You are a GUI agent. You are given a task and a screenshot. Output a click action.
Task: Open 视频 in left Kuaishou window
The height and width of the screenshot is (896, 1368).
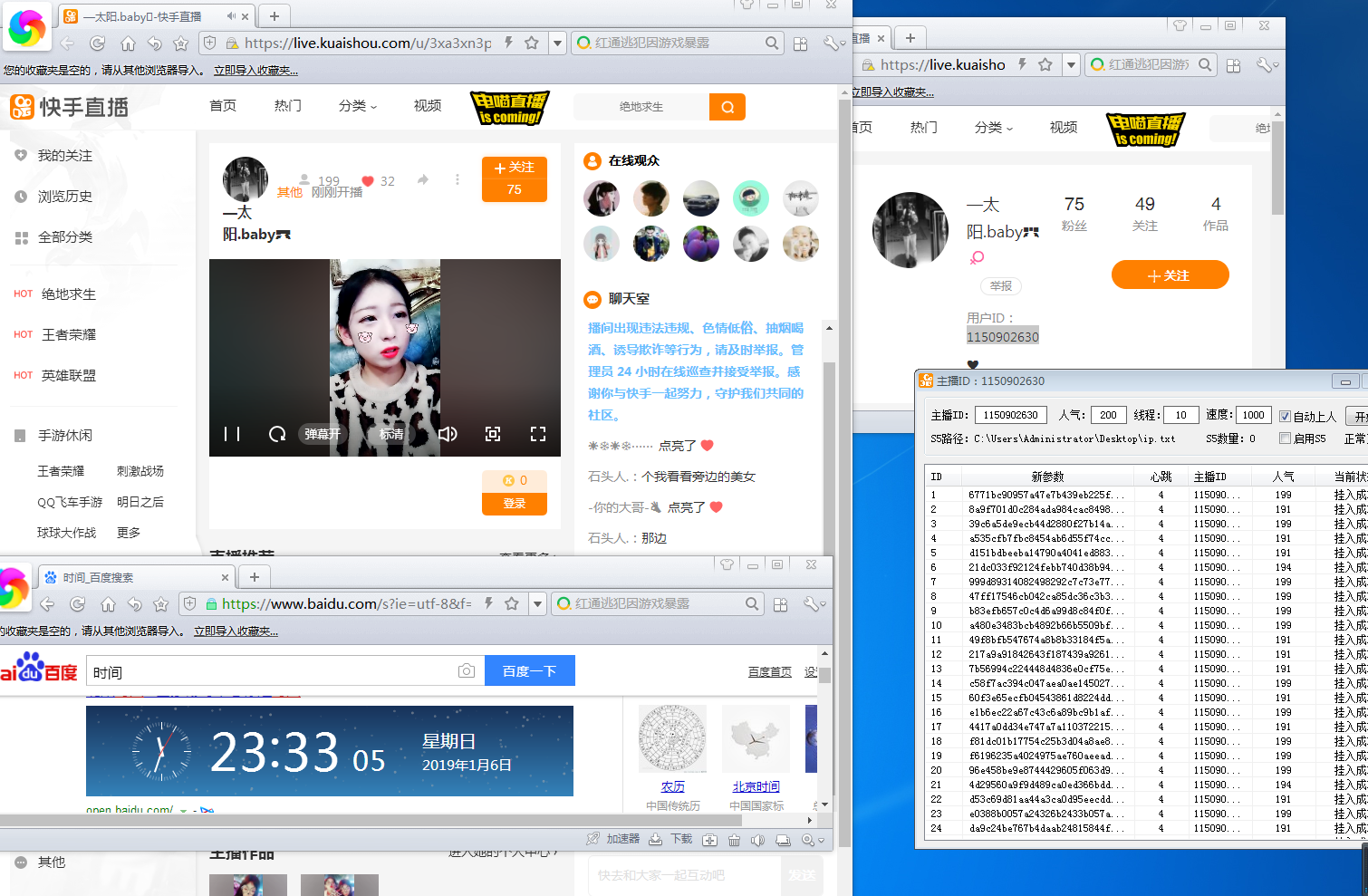tap(428, 106)
